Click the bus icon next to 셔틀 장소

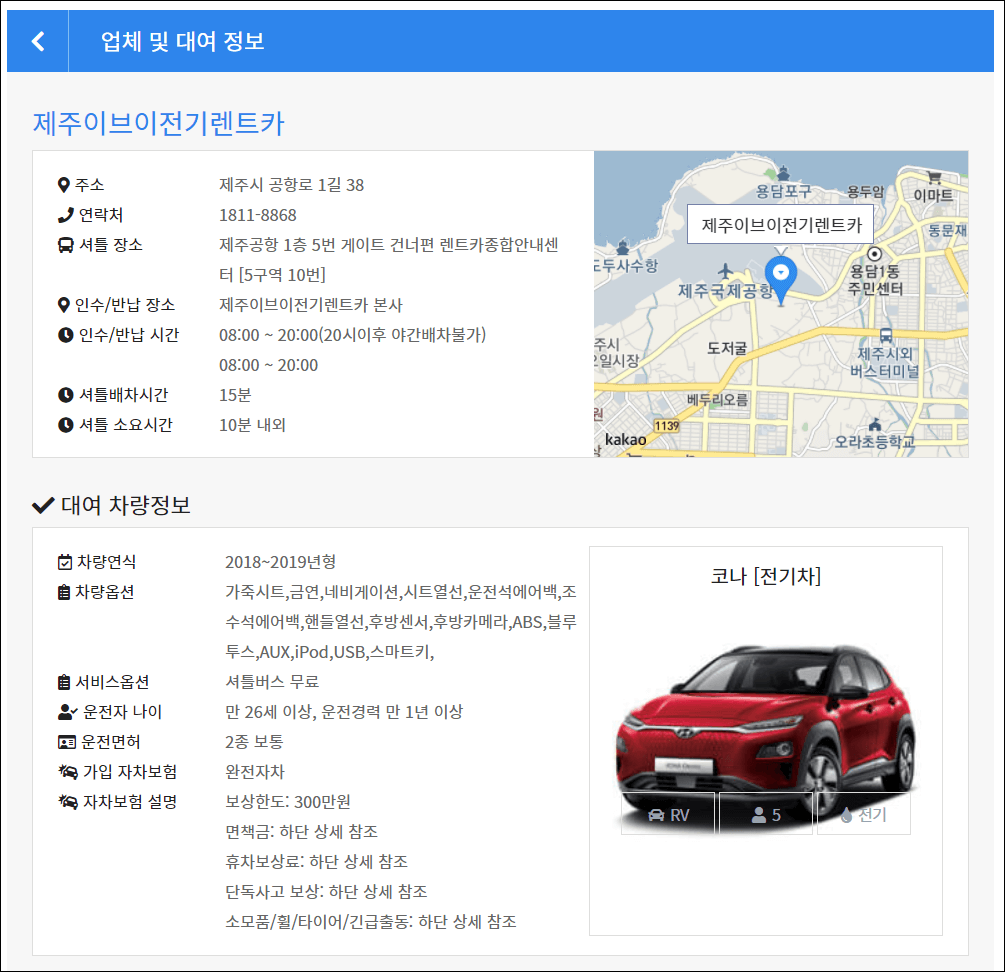point(65,245)
